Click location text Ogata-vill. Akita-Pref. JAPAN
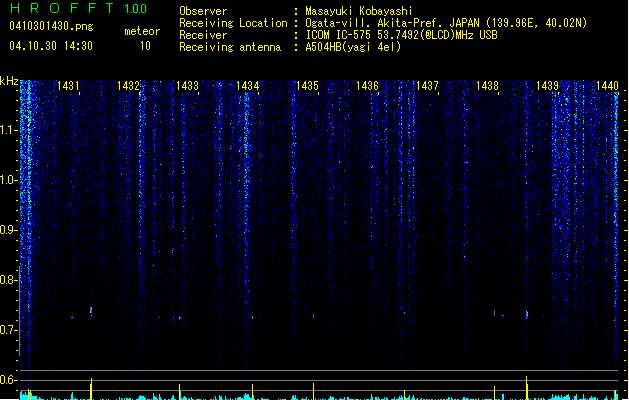 [x=392, y=23]
